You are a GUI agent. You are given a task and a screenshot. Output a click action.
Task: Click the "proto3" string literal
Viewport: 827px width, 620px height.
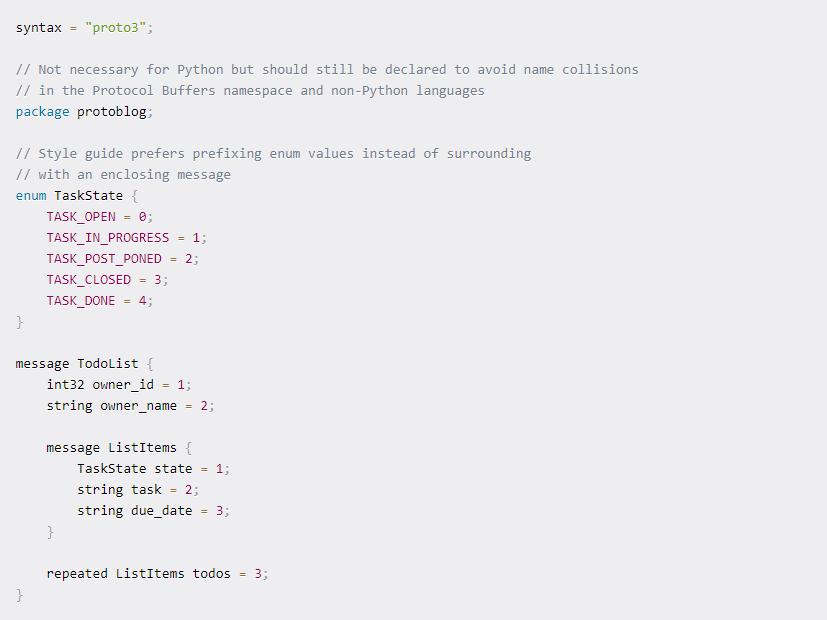(x=115, y=27)
